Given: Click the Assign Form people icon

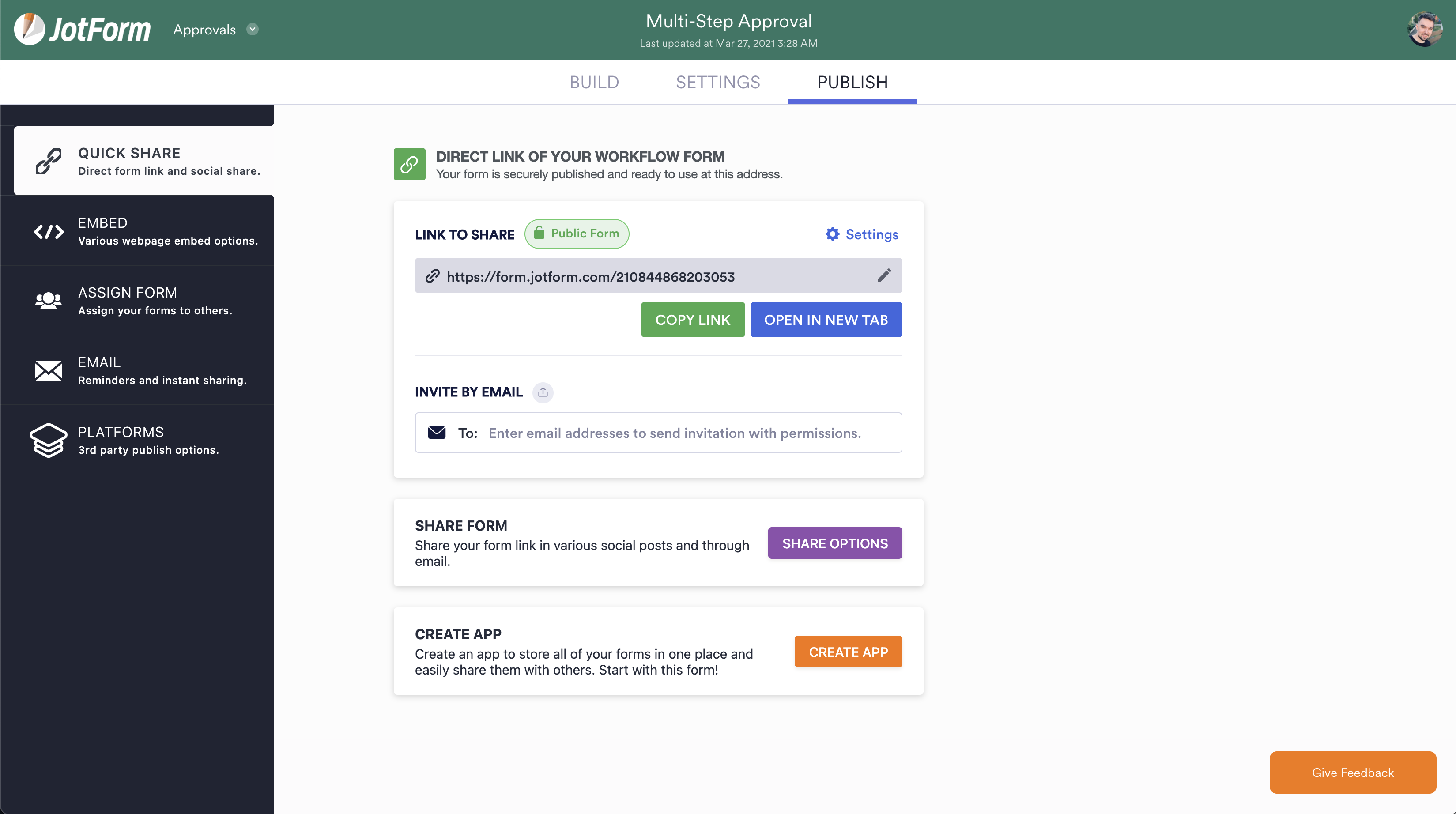Looking at the screenshot, I should tap(49, 301).
